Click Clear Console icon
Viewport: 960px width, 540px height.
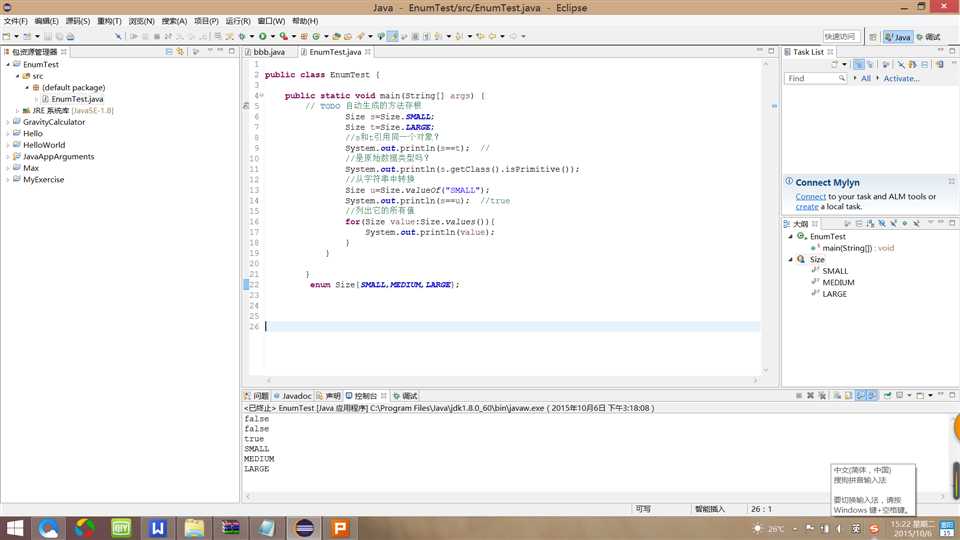point(836,396)
